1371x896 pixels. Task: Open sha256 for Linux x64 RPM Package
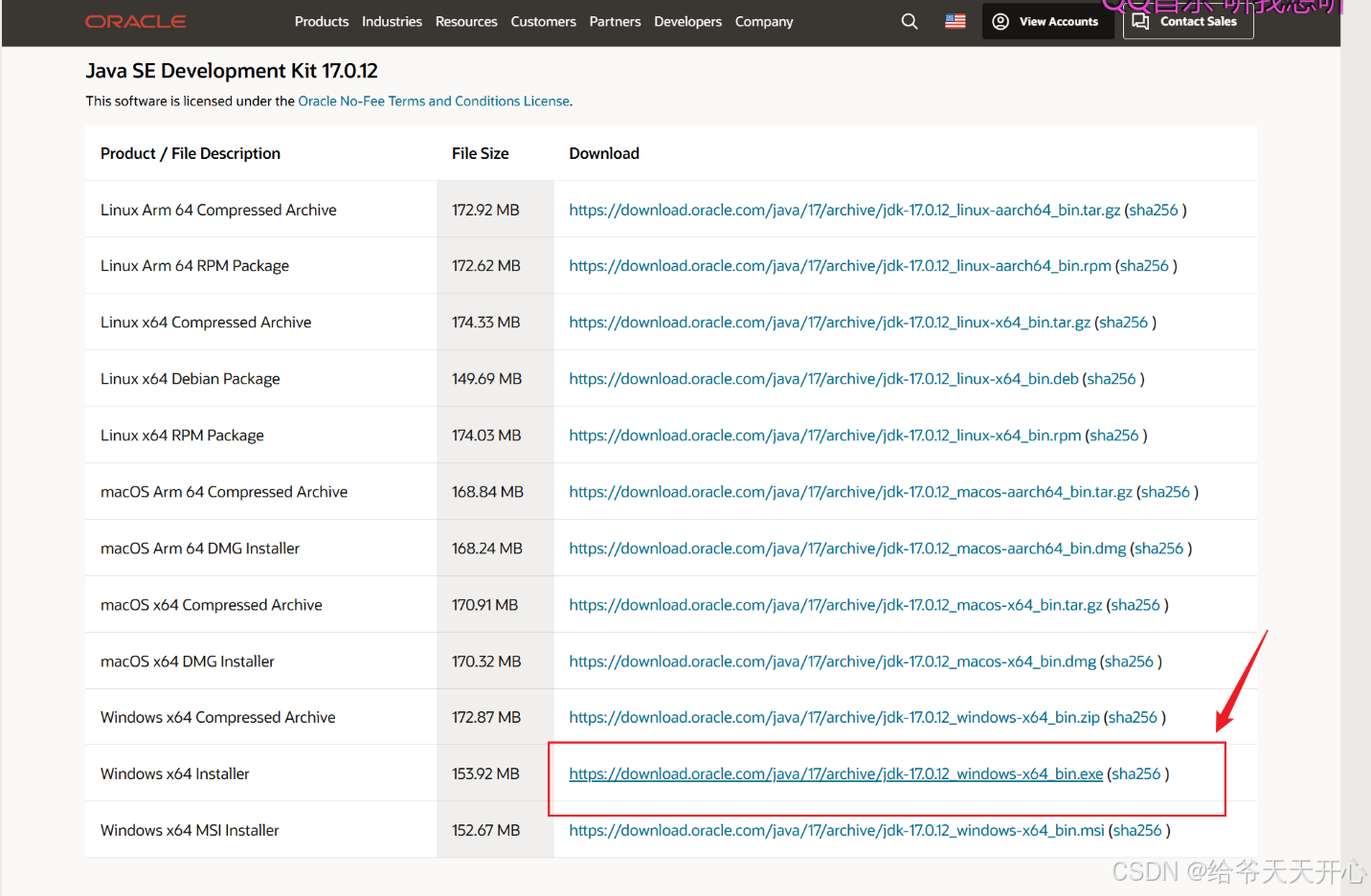[x=1114, y=435]
